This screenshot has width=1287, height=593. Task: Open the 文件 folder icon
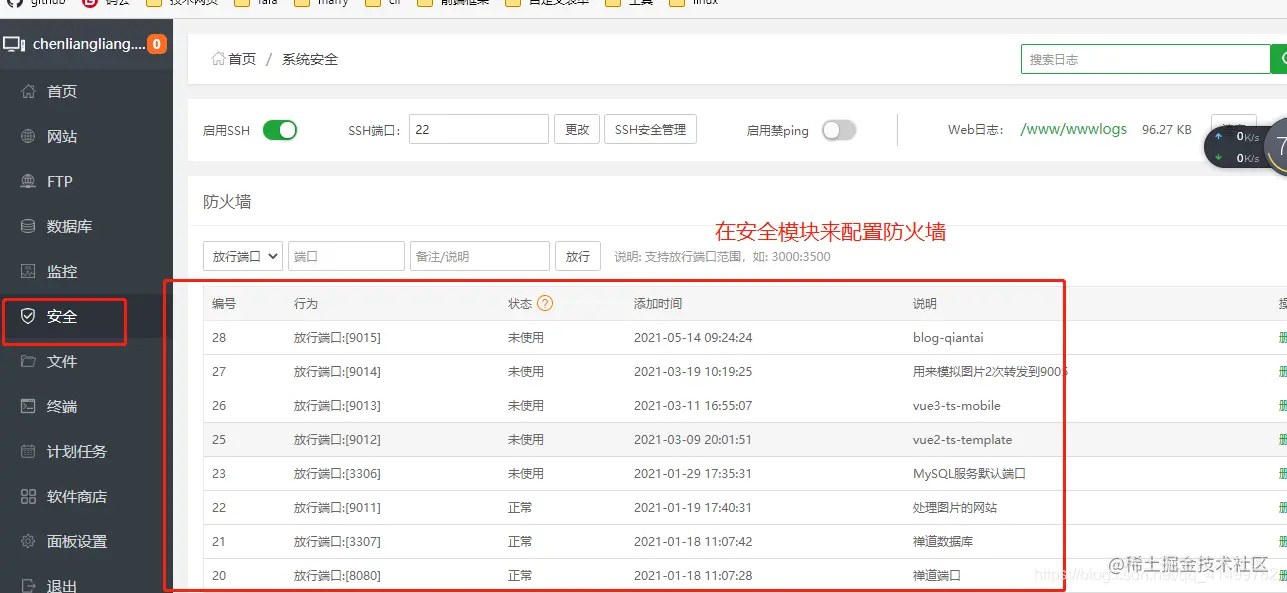point(28,361)
